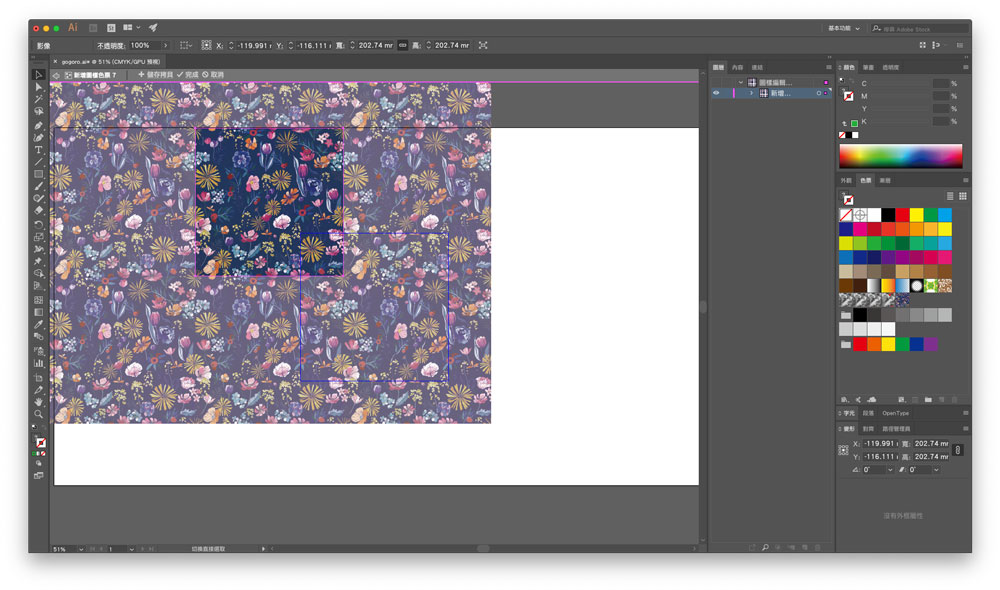Select the Rectangle tool
This screenshot has width=1000, height=590.
tap(39, 174)
